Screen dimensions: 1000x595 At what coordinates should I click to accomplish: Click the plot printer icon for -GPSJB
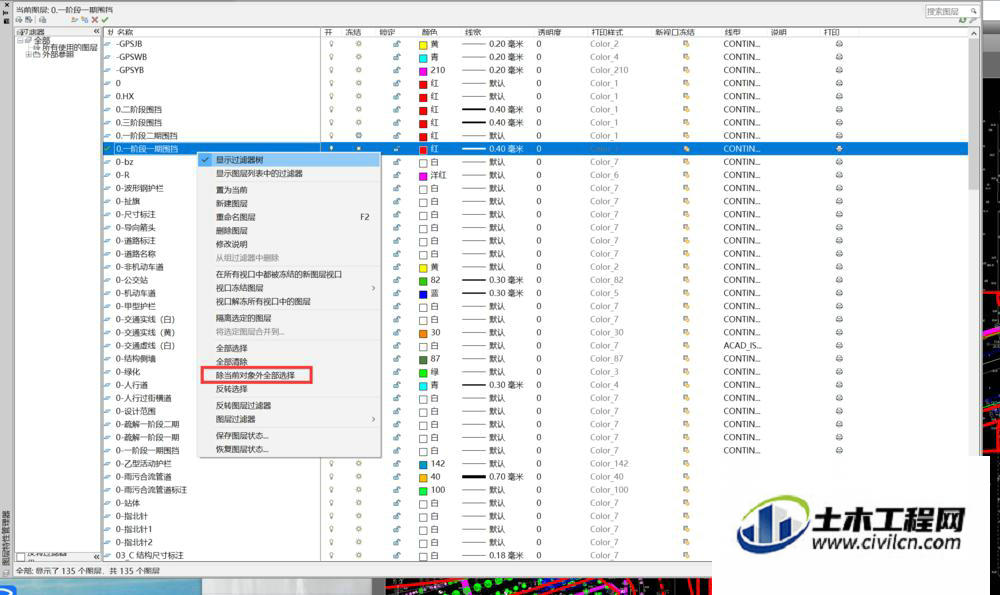pyautogui.click(x=839, y=44)
